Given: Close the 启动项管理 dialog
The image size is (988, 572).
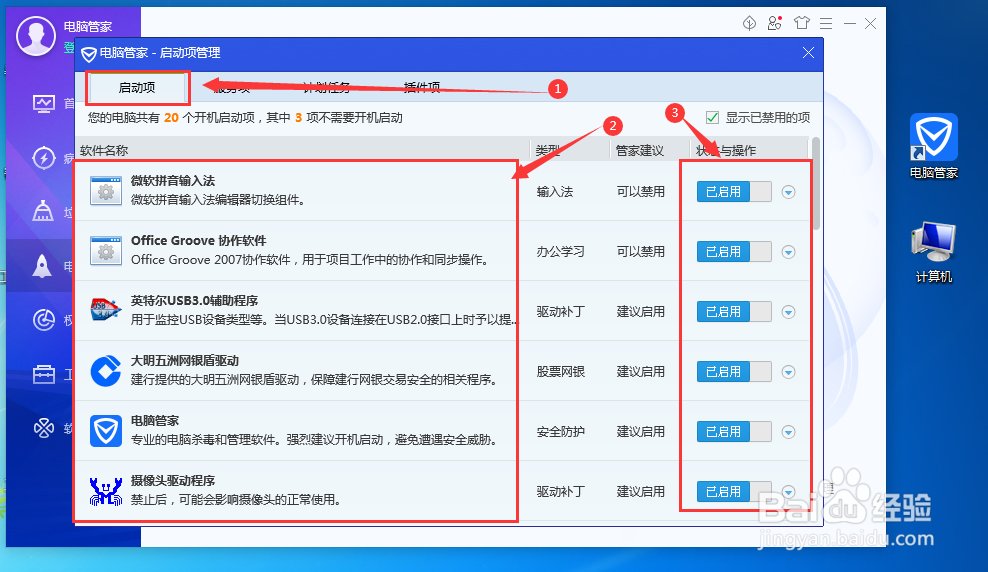Looking at the screenshot, I should tap(808, 53).
